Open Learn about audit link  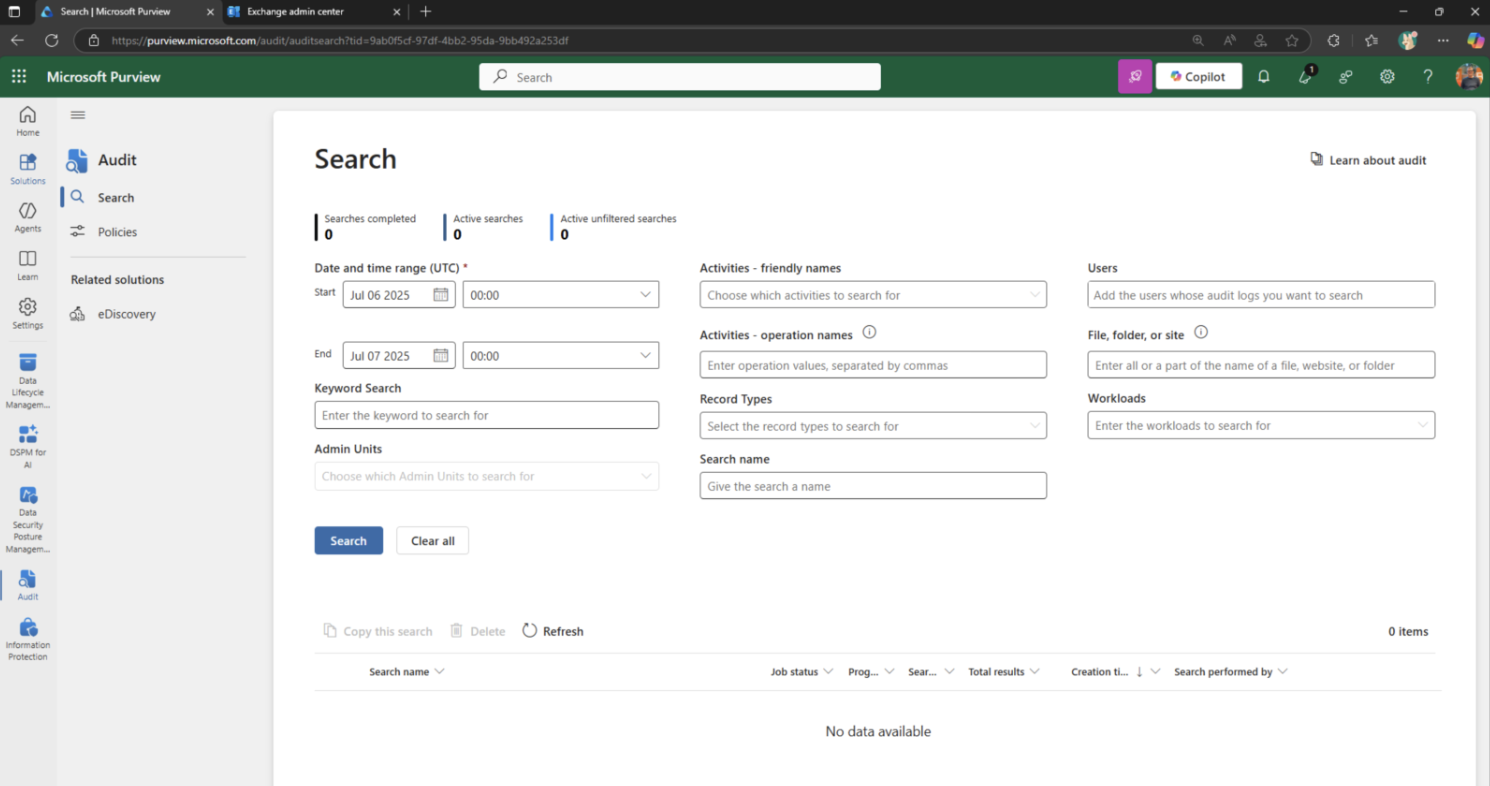[x=1368, y=160]
